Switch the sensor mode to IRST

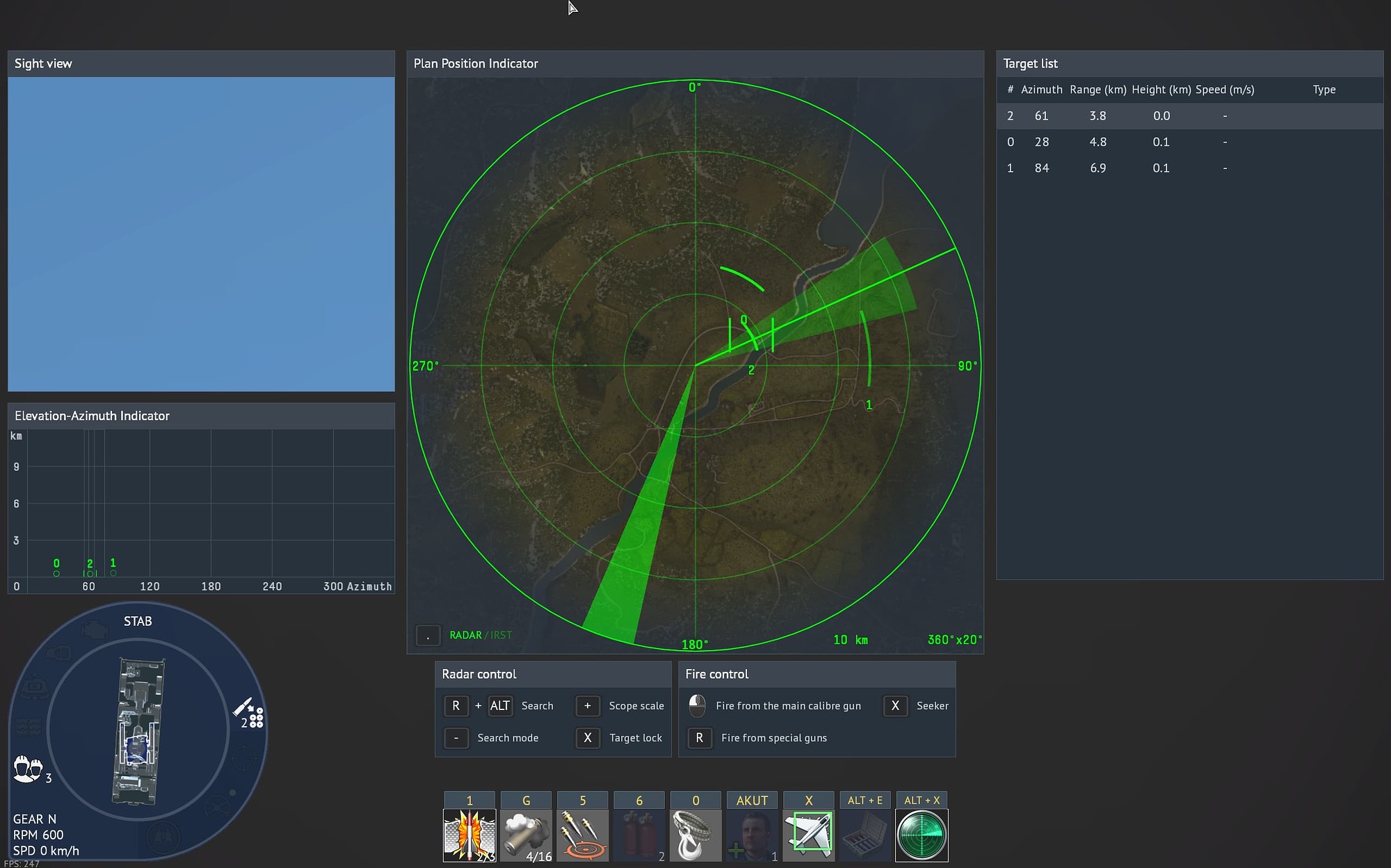tap(502, 635)
